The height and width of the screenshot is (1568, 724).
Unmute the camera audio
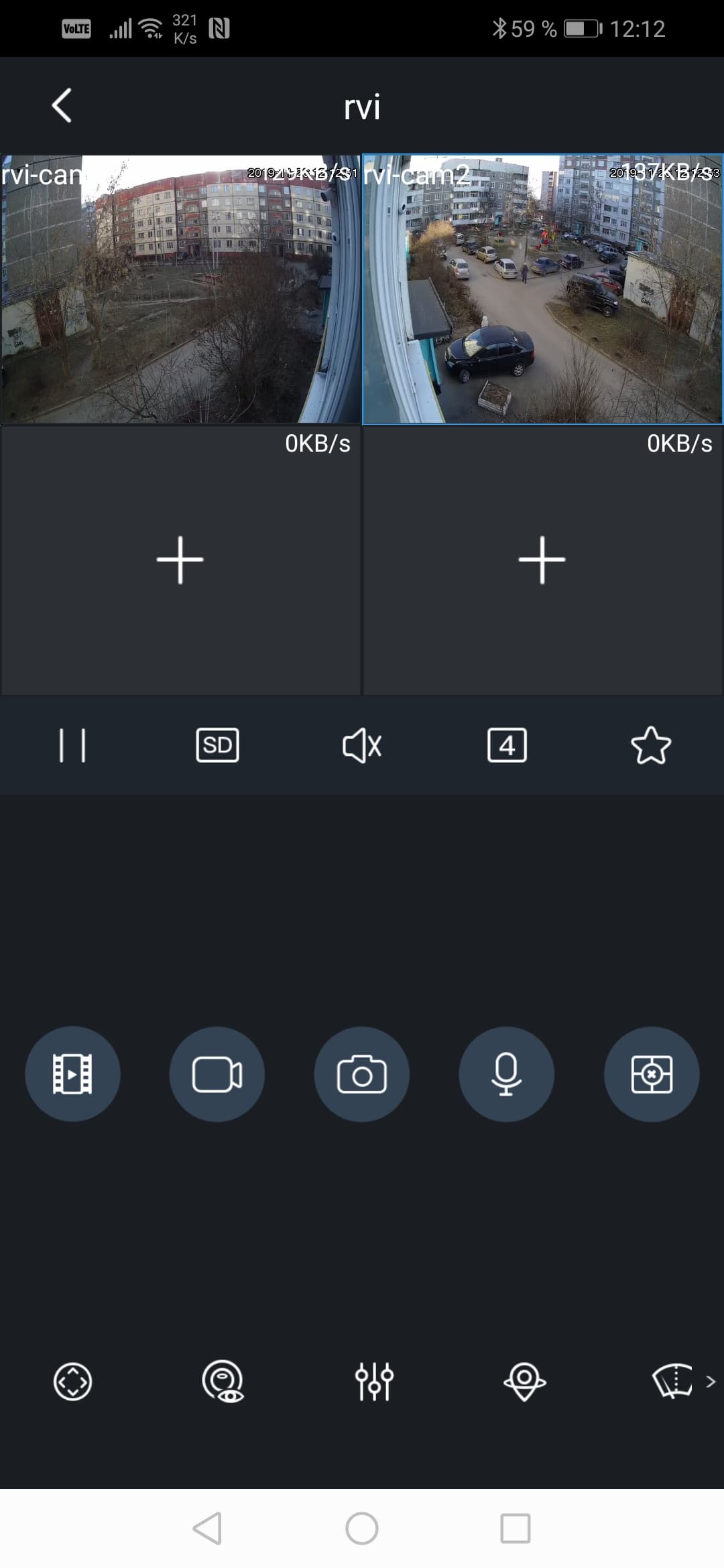pyautogui.click(x=362, y=745)
